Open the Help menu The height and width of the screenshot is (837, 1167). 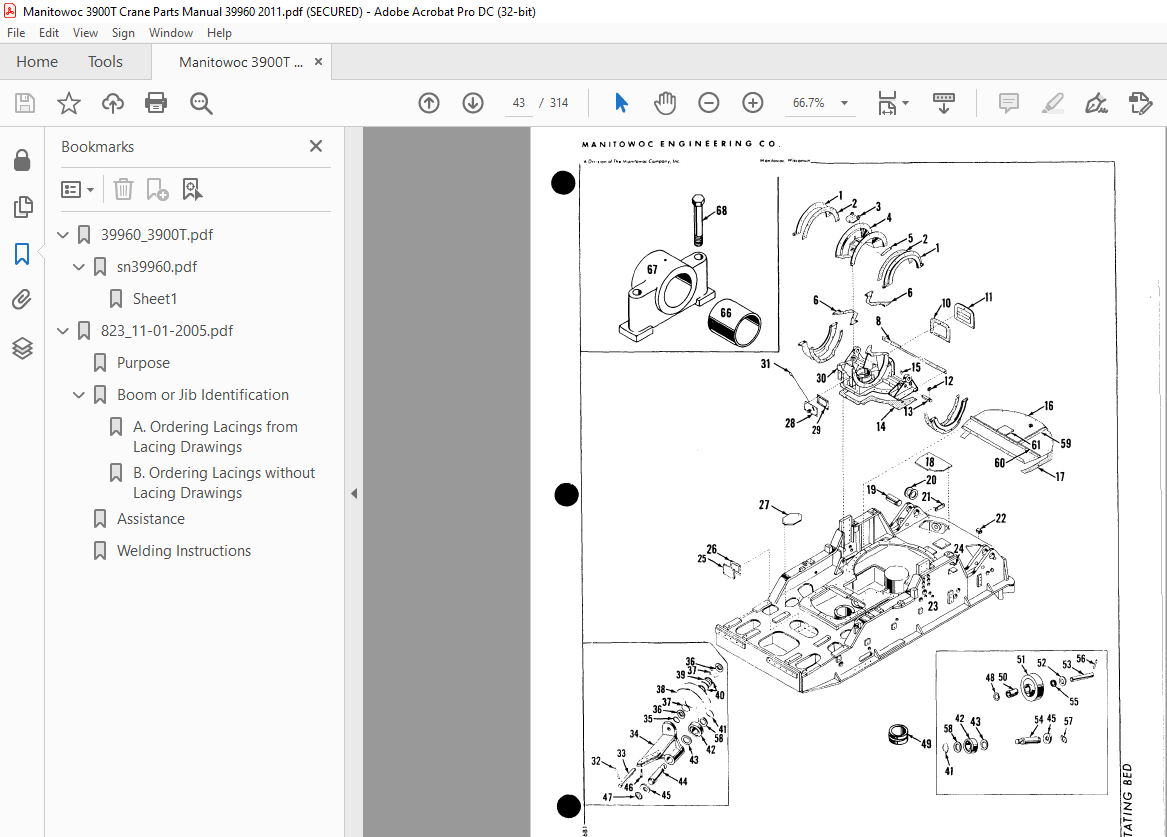click(219, 33)
